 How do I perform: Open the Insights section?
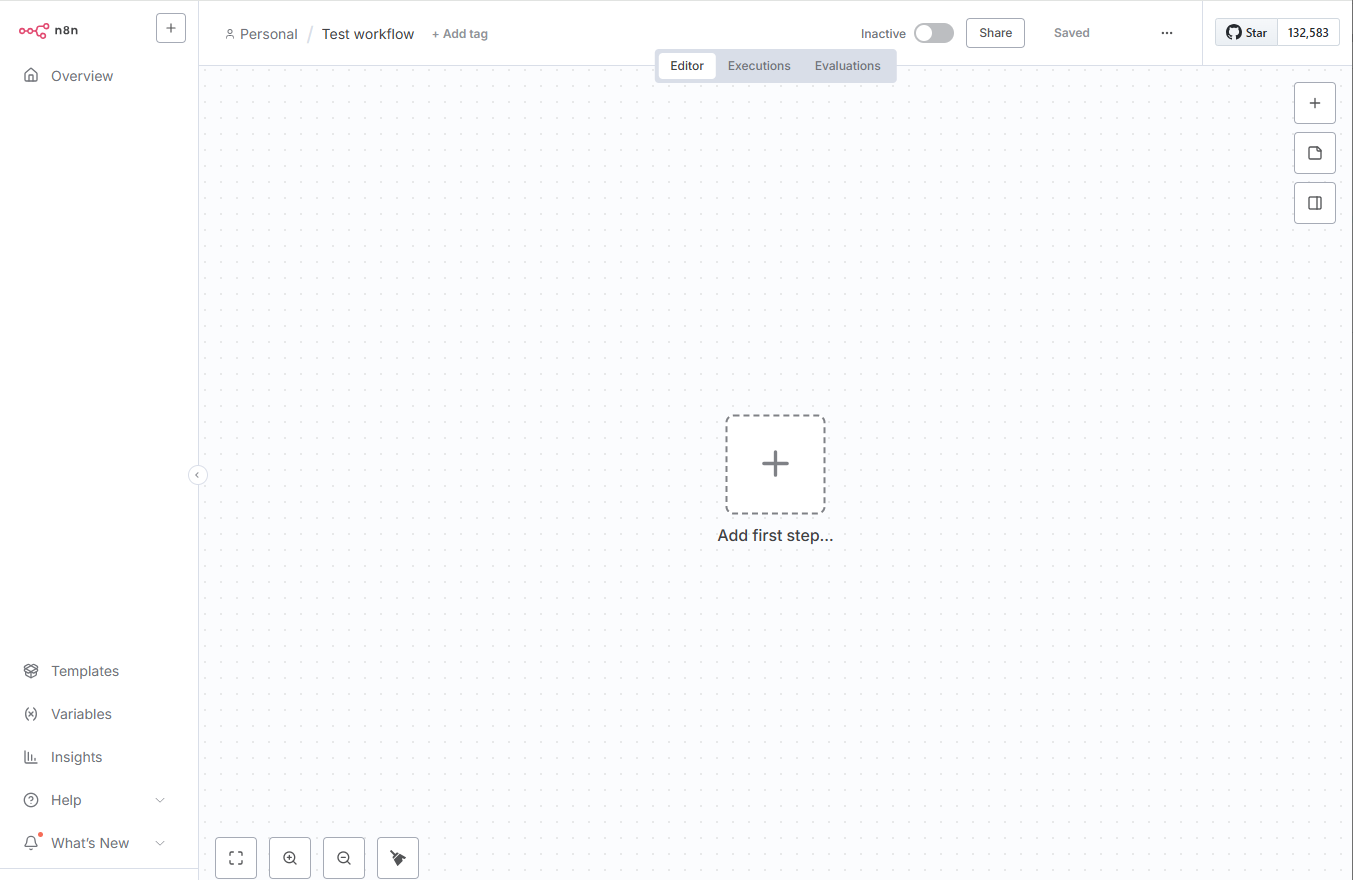74,757
